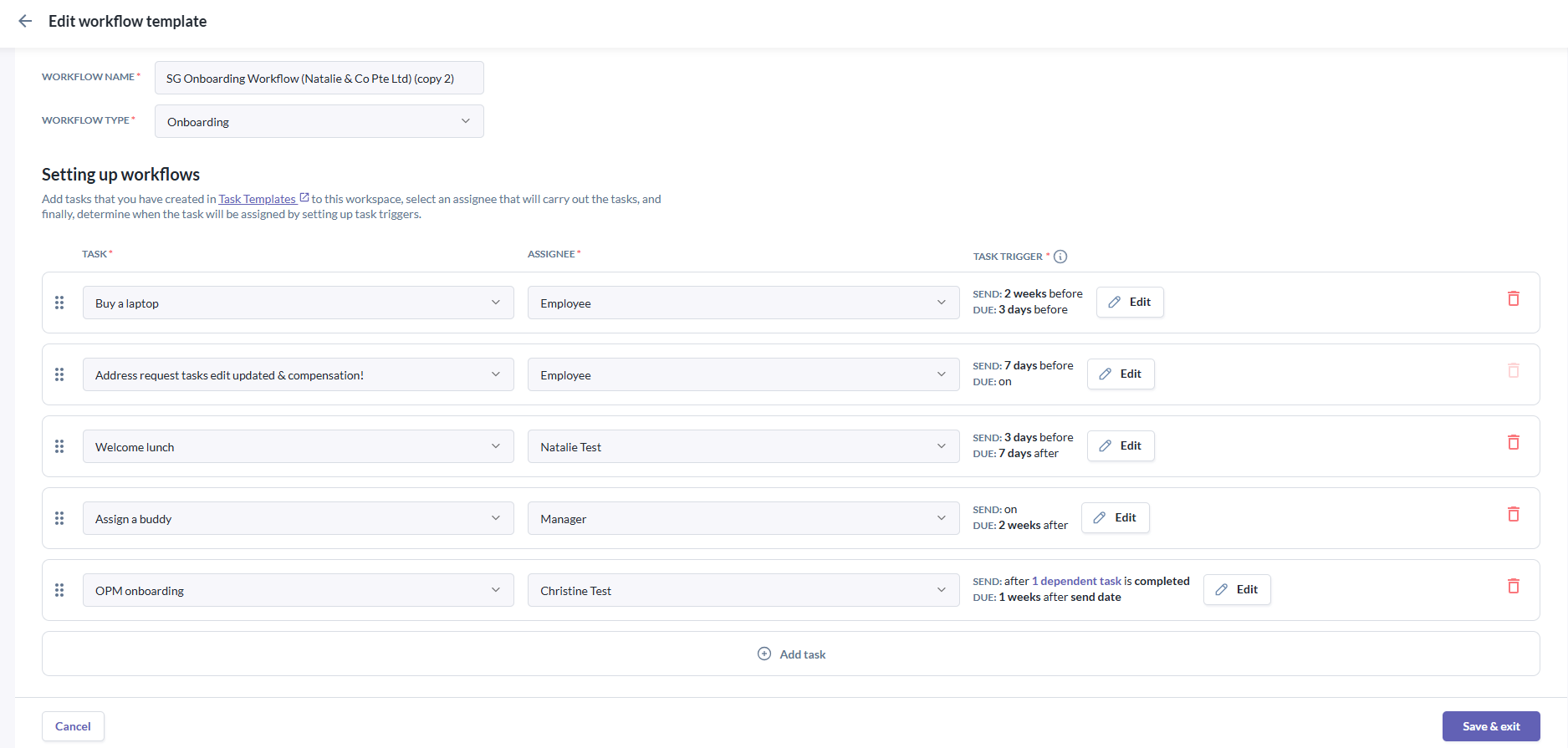Grab the drag handle for Buy a laptop
The width and height of the screenshot is (1568, 748).
click(x=59, y=303)
